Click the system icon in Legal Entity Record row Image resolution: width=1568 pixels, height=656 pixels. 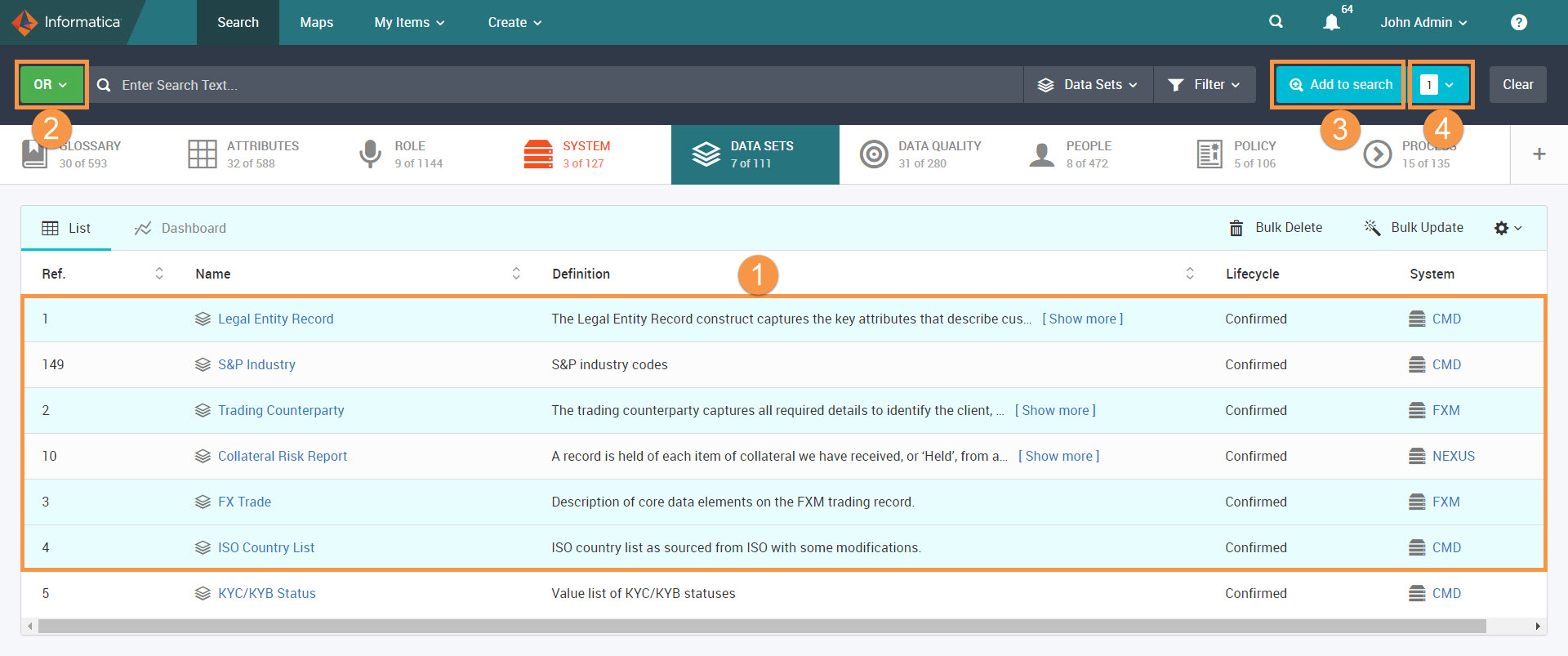click(x=1417, y=319)
